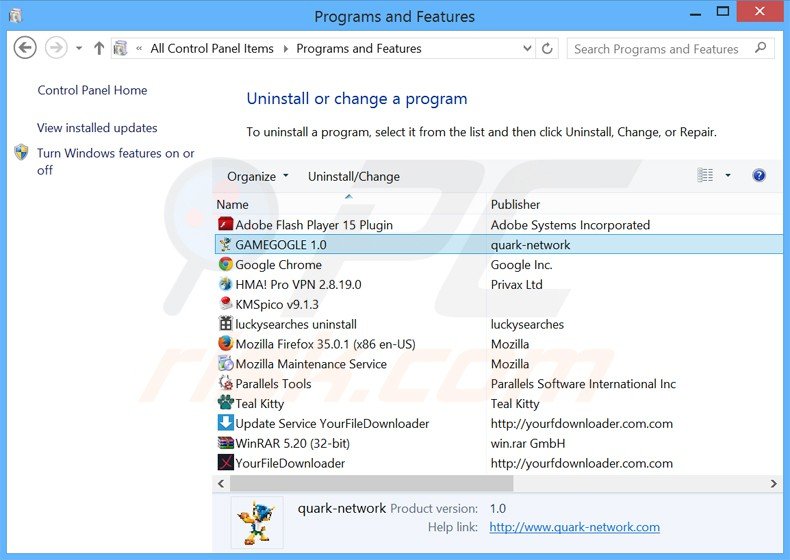The image size is (790, 560).
Task: Go back with the Back arrow button
Action: [x=25, y=48]
